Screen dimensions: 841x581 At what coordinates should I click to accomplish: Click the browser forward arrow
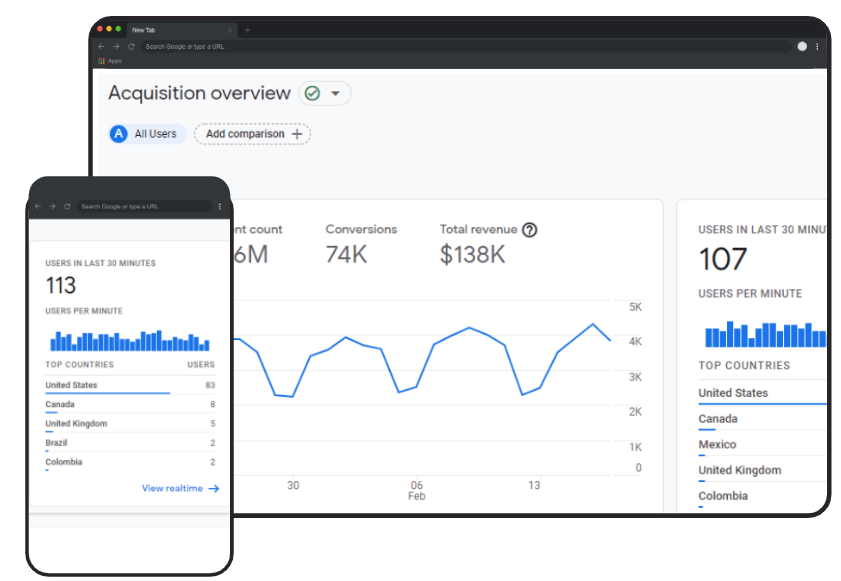point(115,46)
